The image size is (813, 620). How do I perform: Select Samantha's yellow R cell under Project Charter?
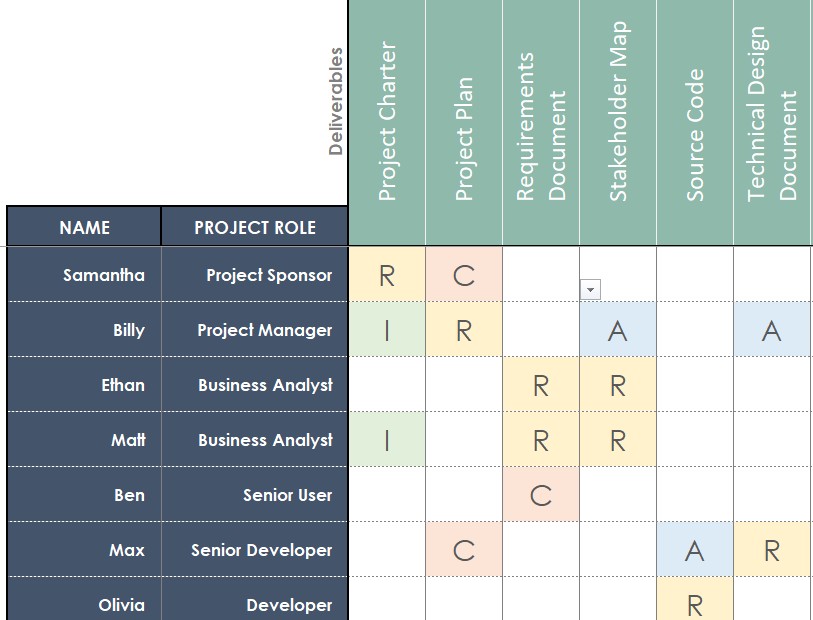pyautogui.click(x=387, y=275)
